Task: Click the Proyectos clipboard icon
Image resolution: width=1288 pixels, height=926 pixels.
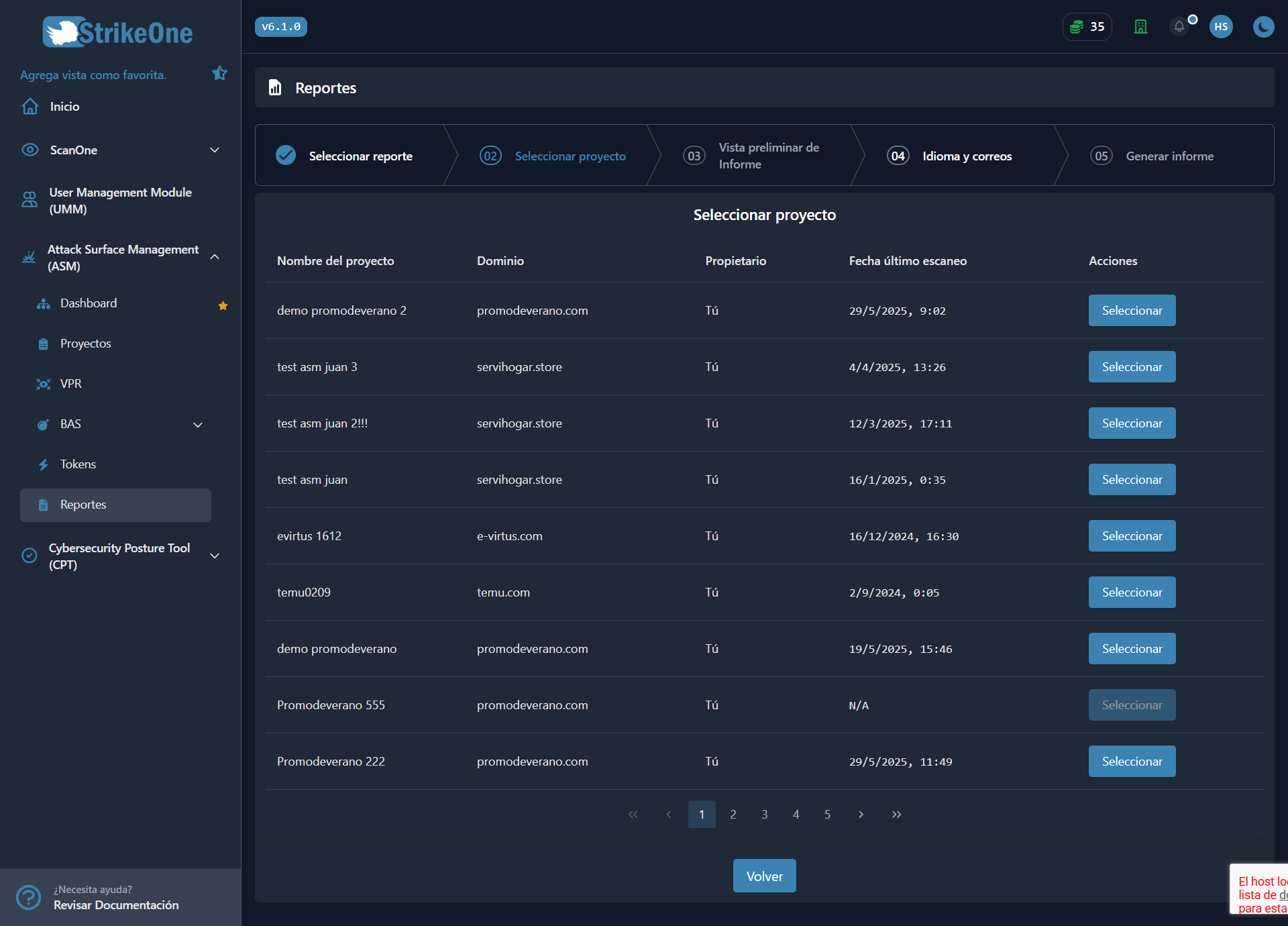Action: click(44, 344)
